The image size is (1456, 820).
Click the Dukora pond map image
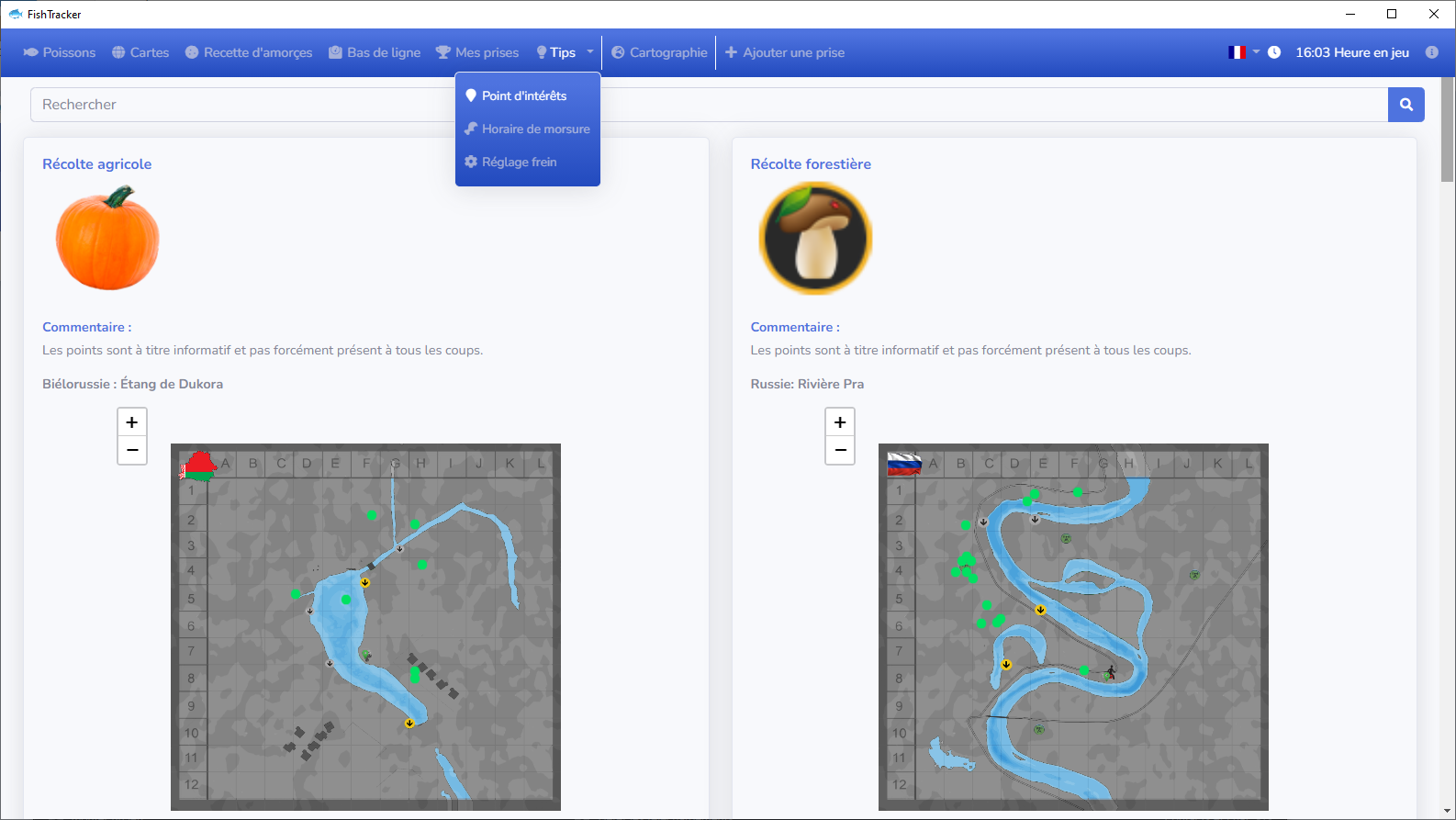[x=365, y=627]
